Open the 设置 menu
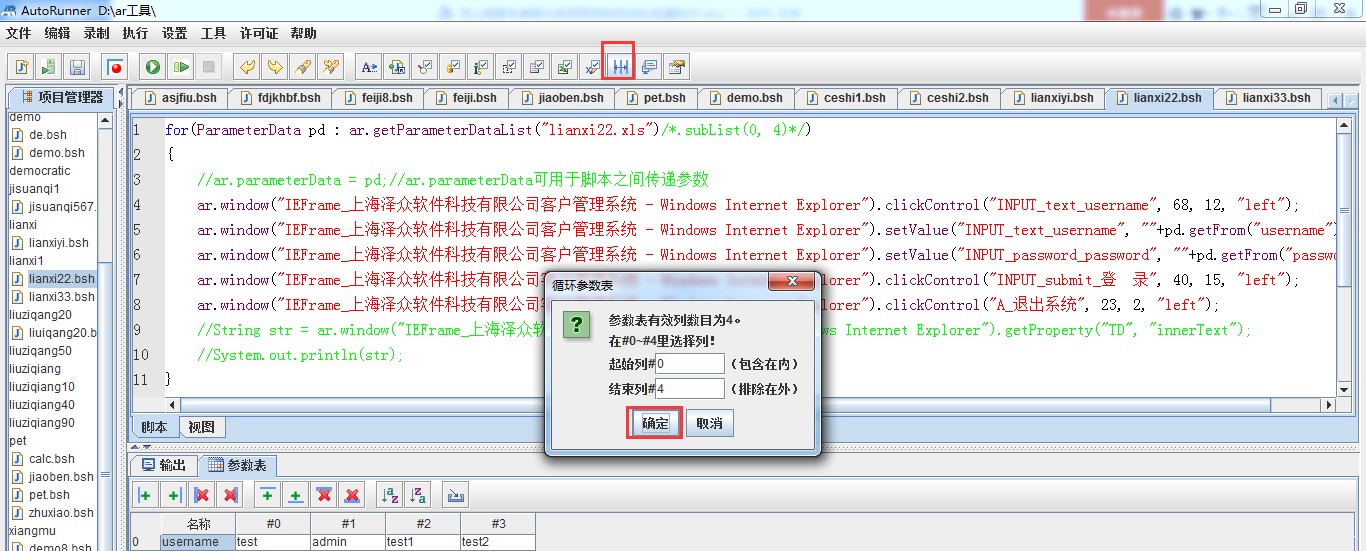1366x551 pixels. click(175, 33)
